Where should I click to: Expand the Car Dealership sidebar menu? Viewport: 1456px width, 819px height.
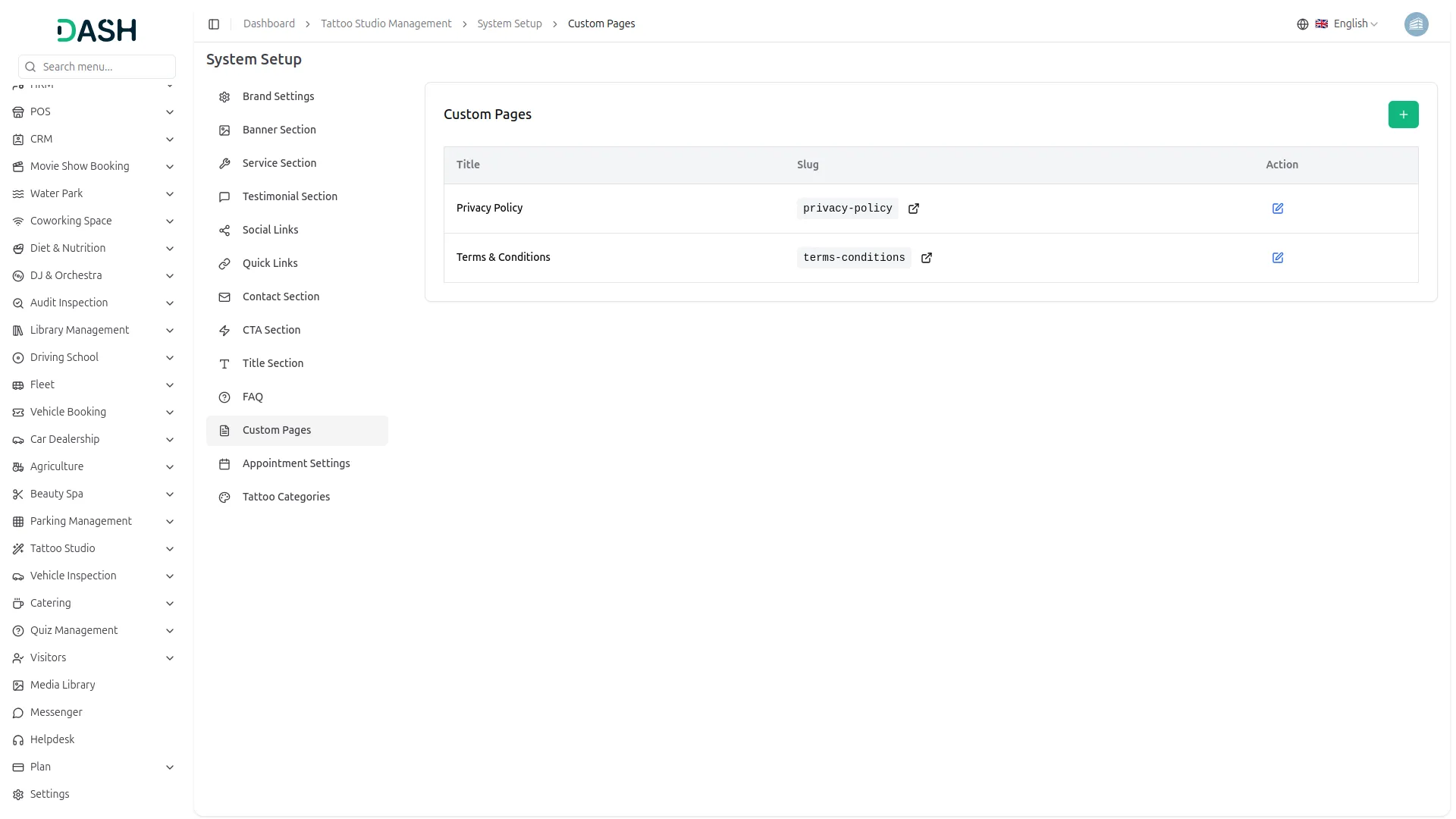[94, 439]
